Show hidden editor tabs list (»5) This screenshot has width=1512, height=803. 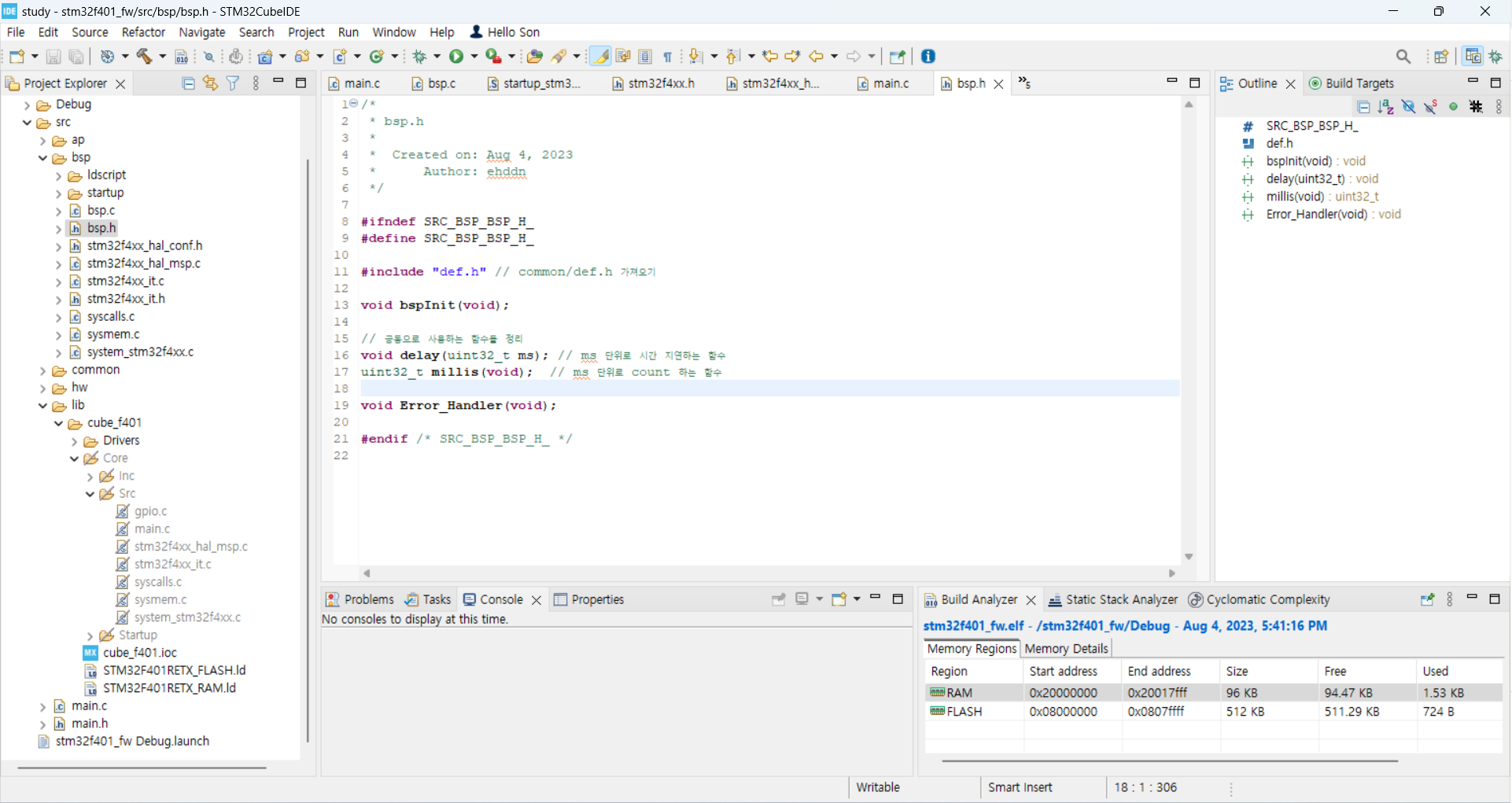tap(1024, 83)
